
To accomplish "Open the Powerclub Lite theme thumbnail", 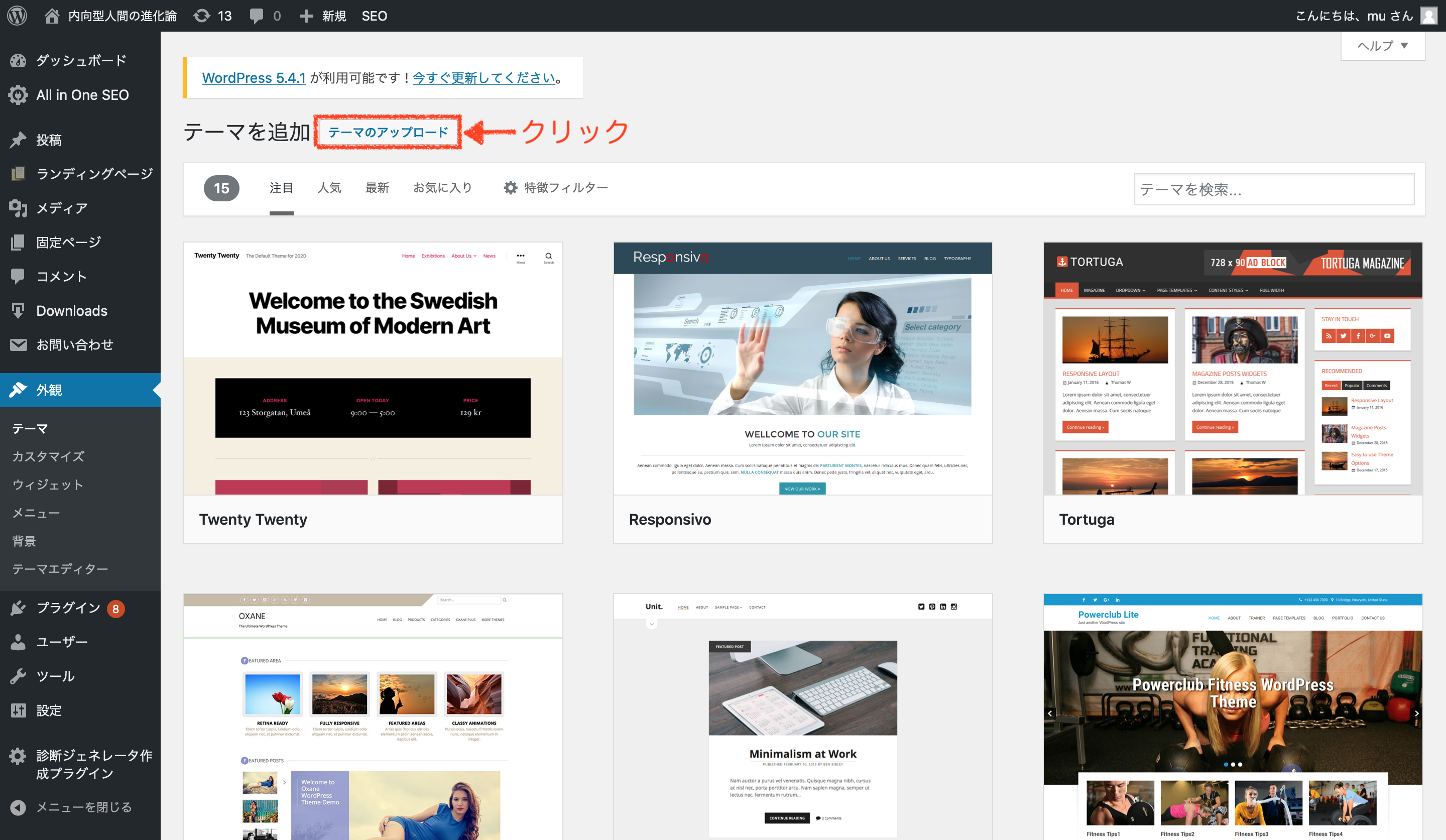I will tap(1233, 716).
